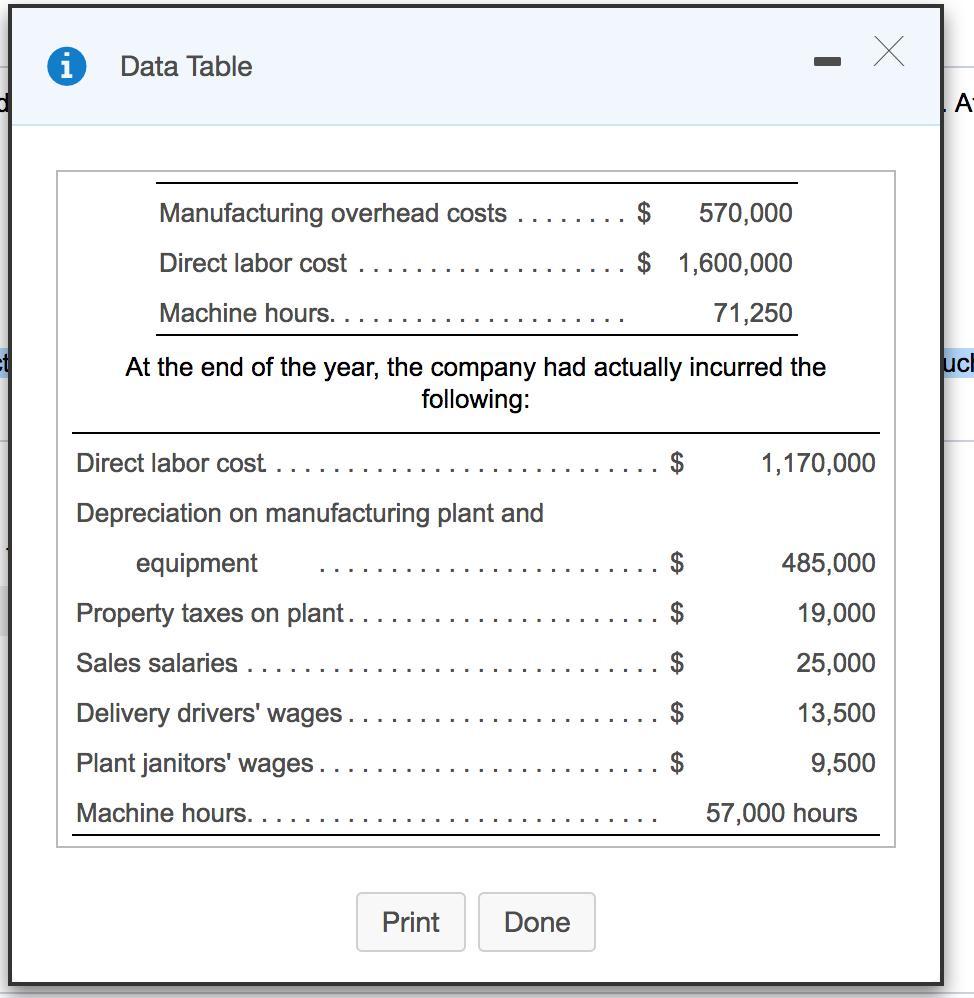
Task: Click the 485,000 depreciation amount
Action: point(828,563)
